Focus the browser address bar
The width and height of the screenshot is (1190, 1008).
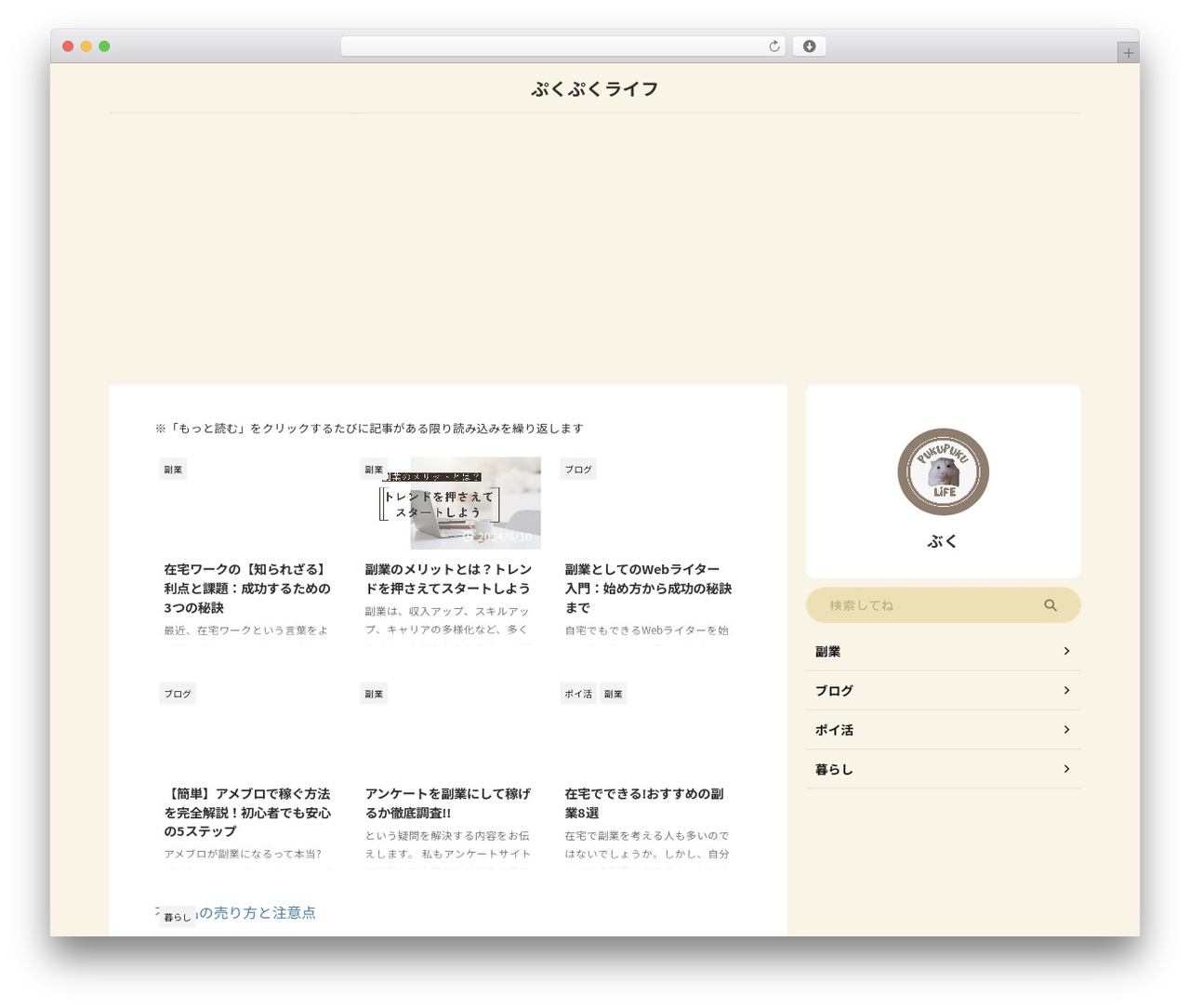(x=563, y=46)
